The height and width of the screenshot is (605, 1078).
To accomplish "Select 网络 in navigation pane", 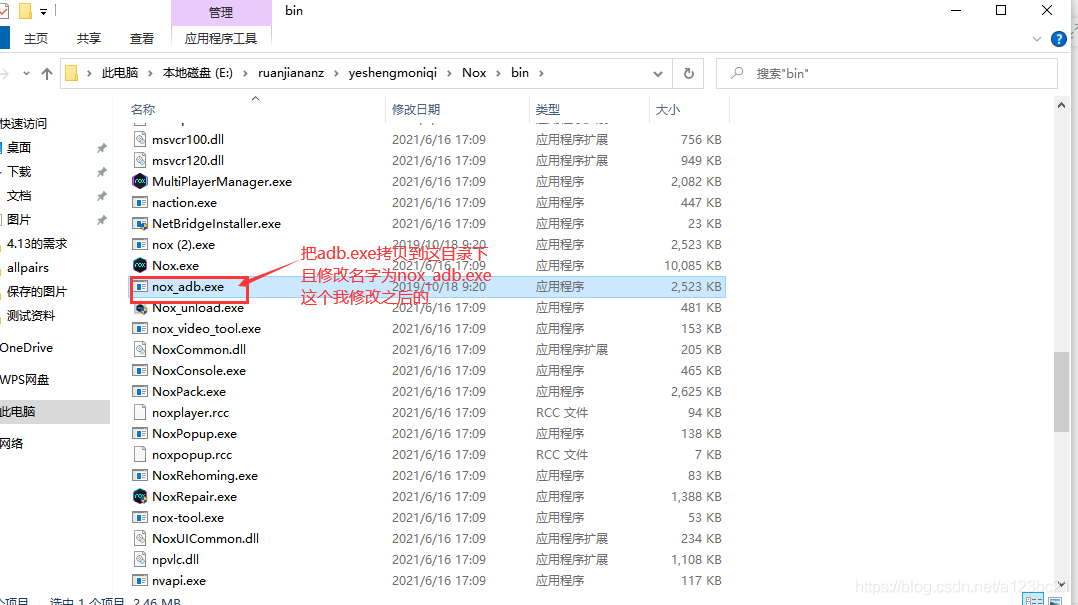I will [x=12, y=443].
